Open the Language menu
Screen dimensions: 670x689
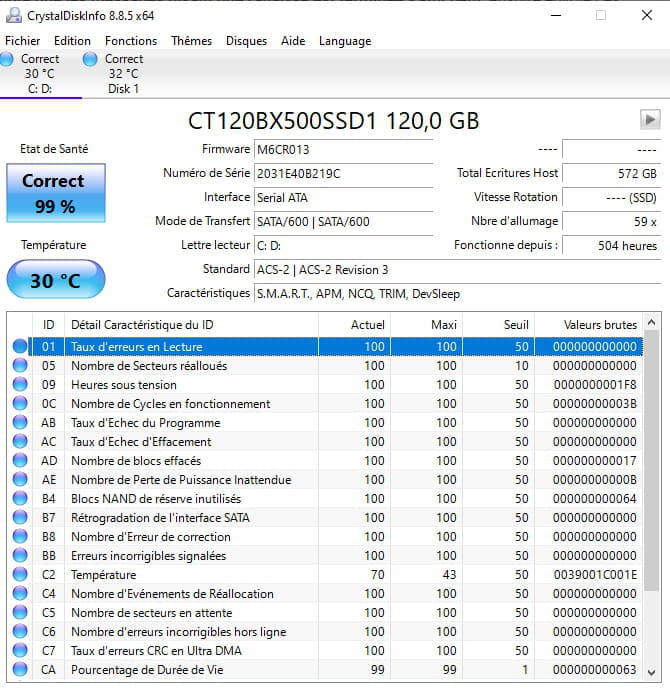[345, 41]
